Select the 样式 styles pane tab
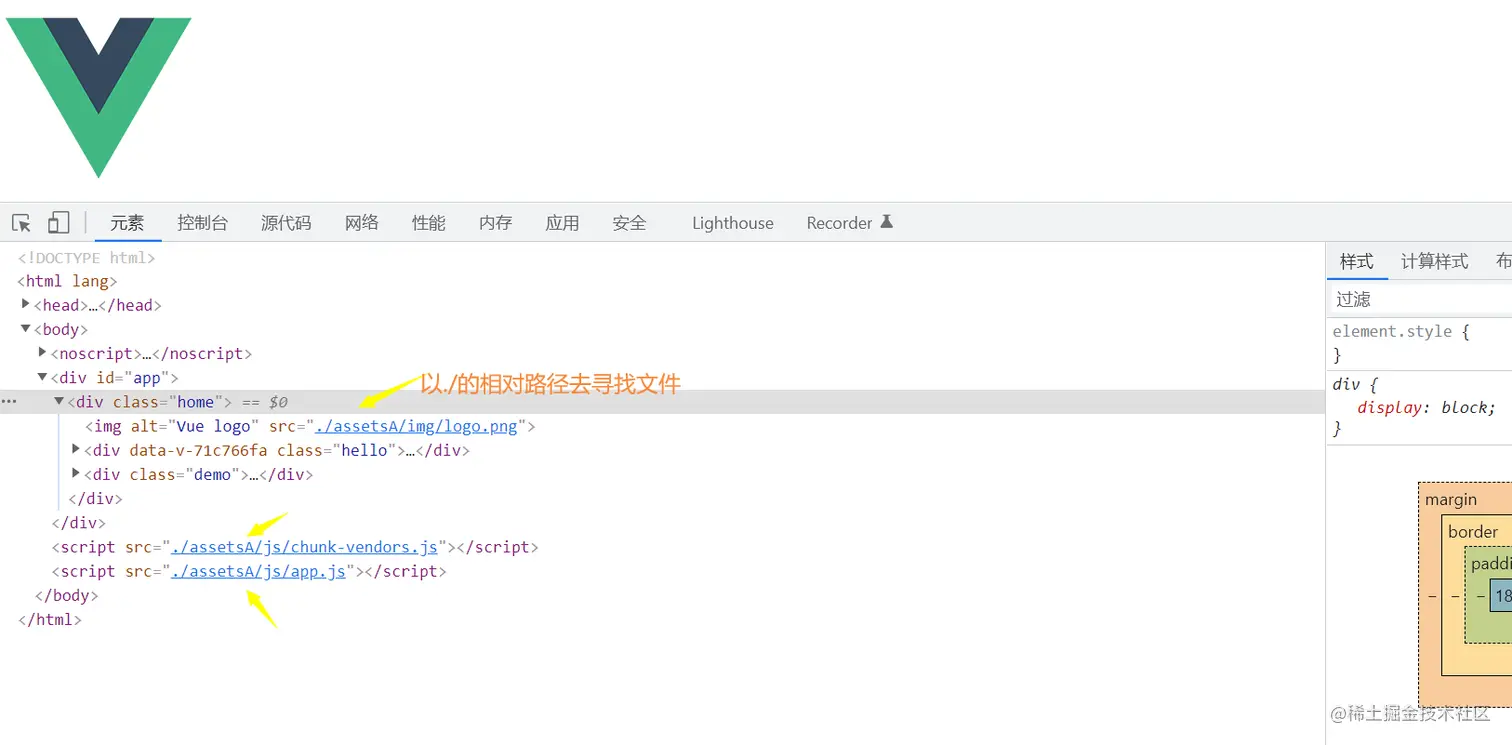Screen dimensions: 1512x745 pos(1357,262)
